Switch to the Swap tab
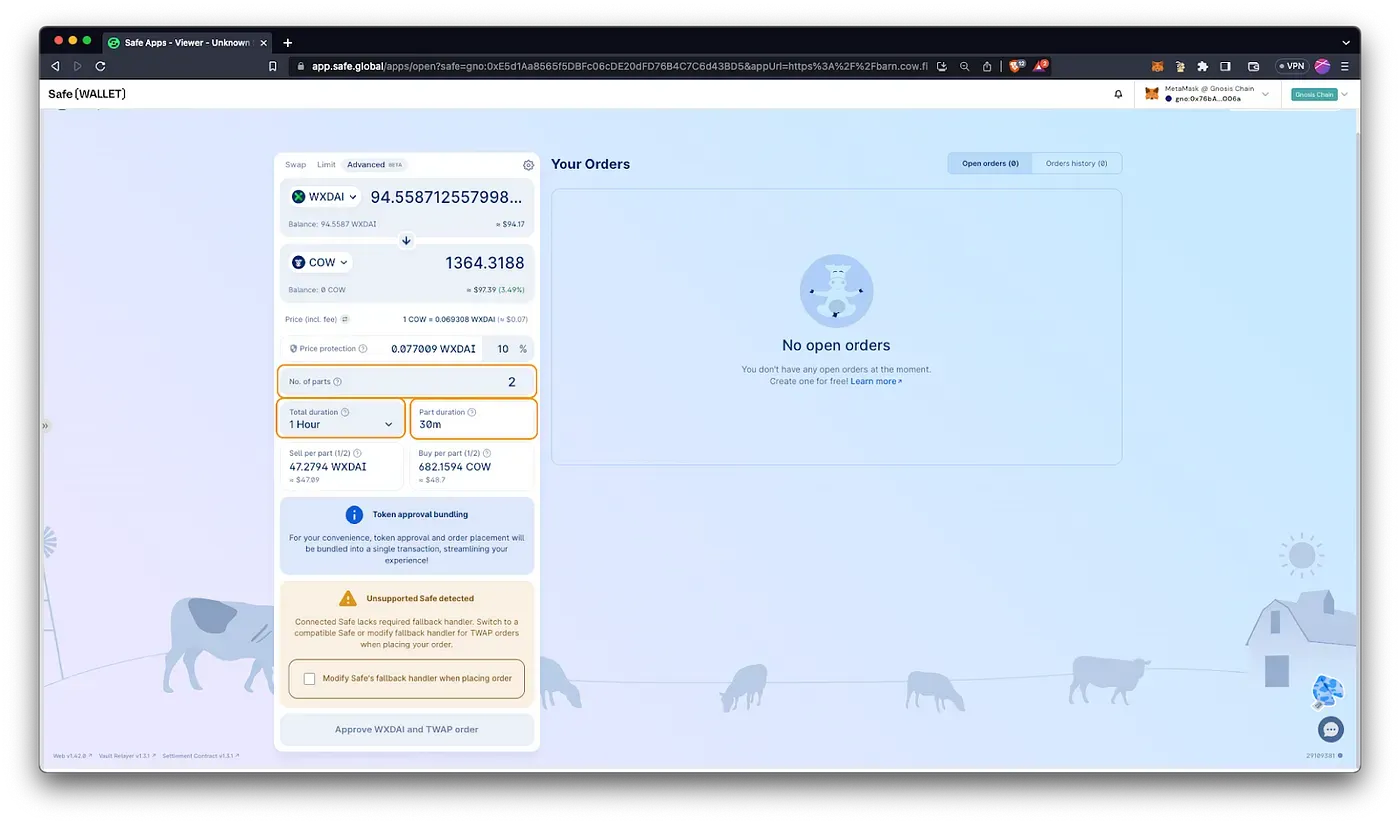The image size is (1400, 824). point(296,165)
